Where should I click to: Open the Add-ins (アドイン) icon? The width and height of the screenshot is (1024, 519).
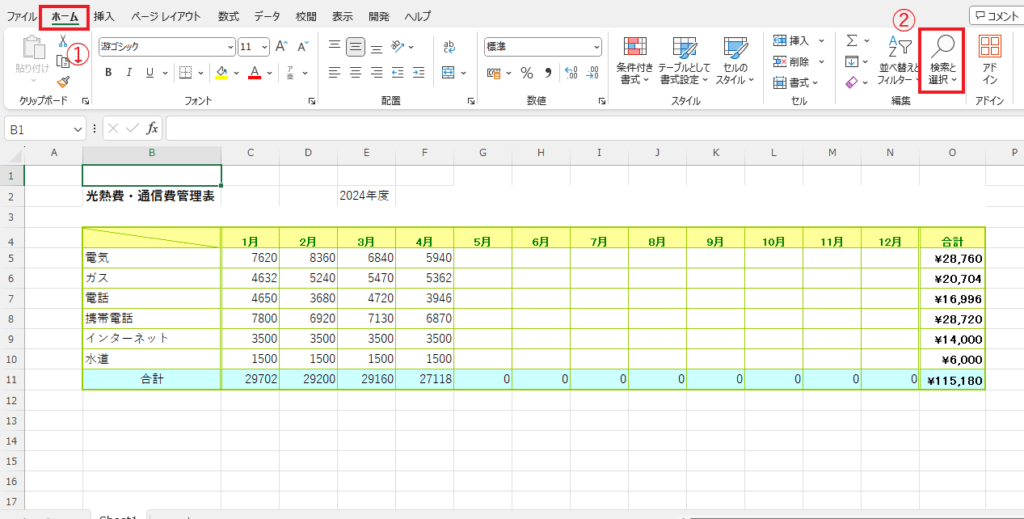[x=990, y=60]
